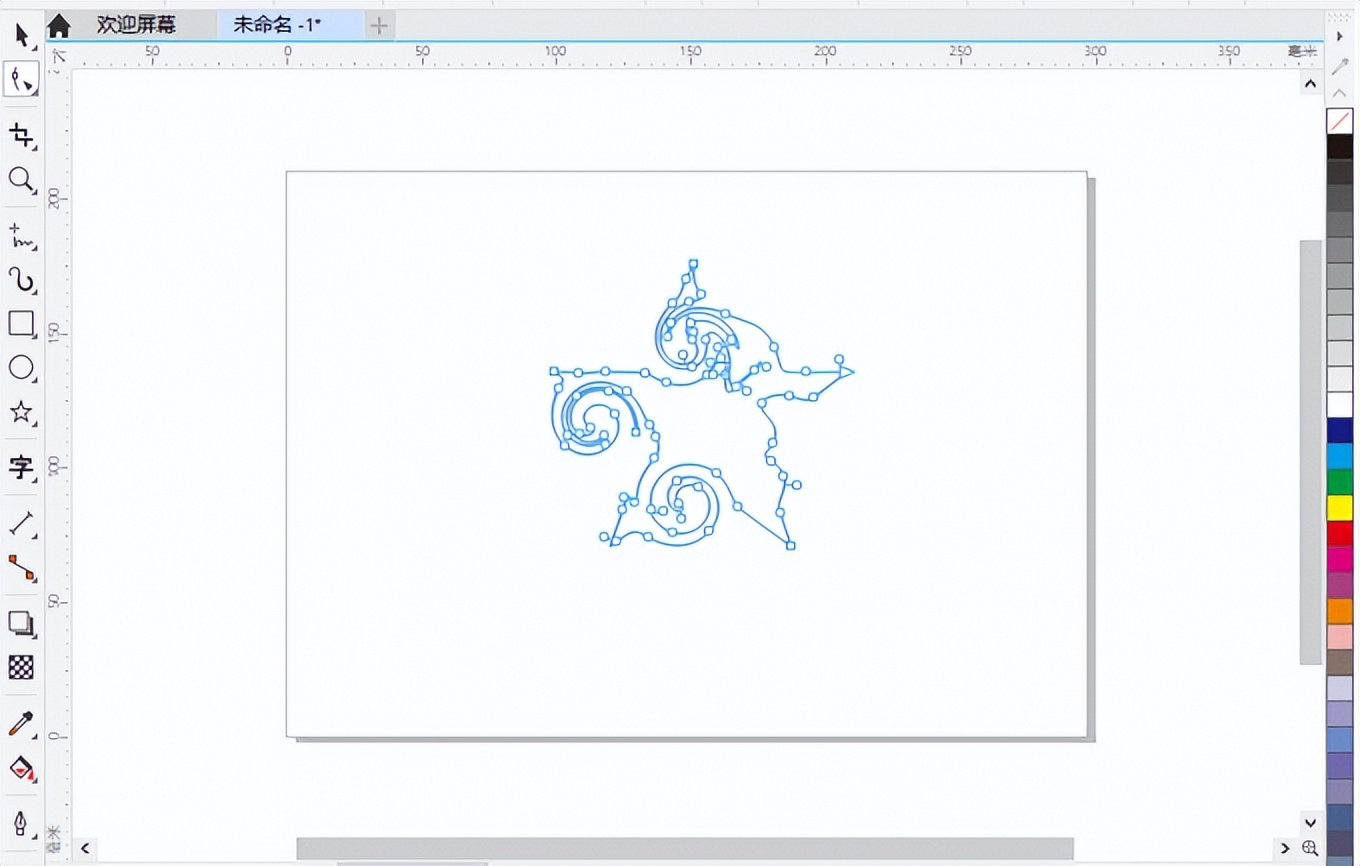
Task: Click the ruler origin corner box
Action: coord(58,55)
